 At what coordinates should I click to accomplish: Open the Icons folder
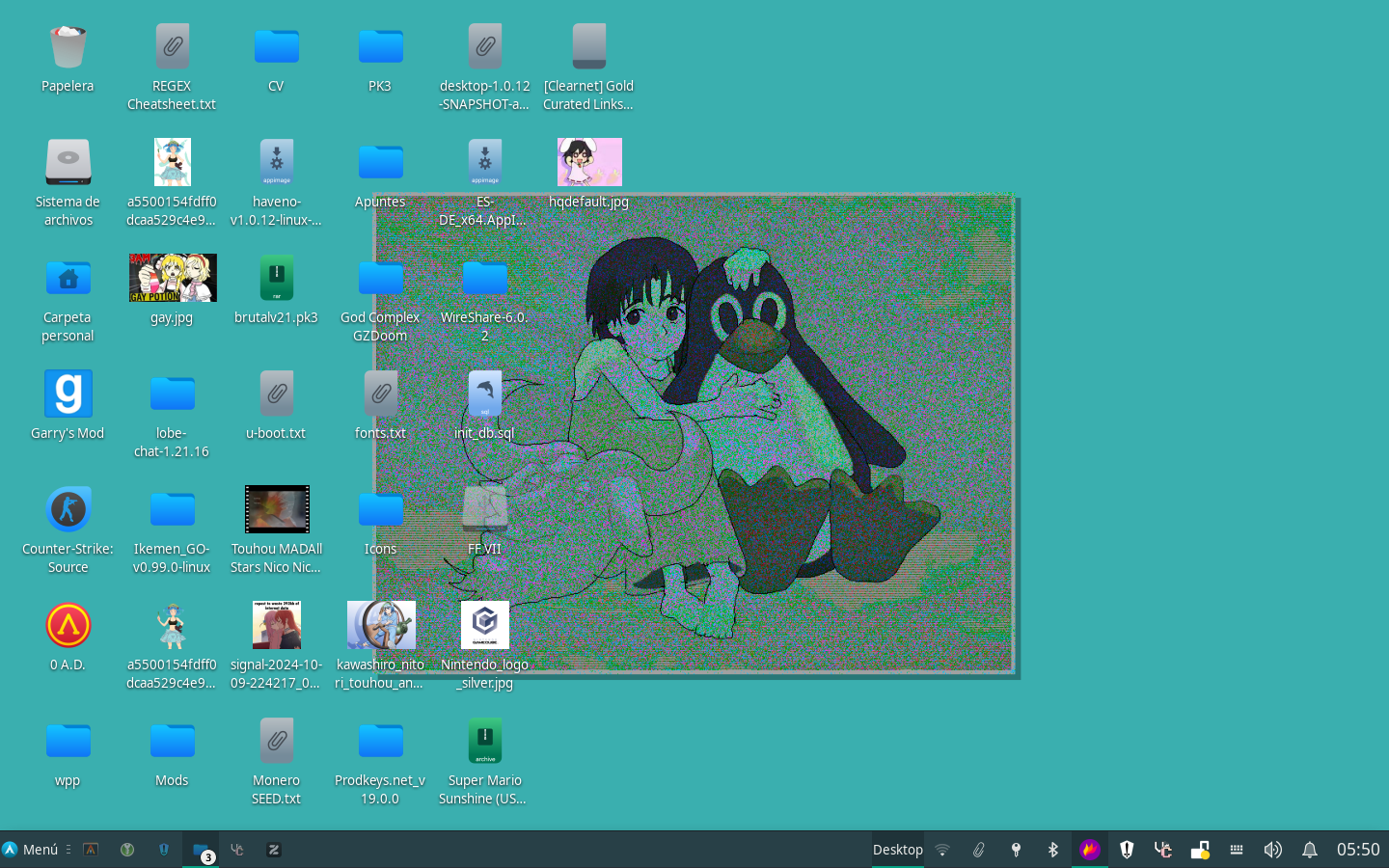[380, 509]
